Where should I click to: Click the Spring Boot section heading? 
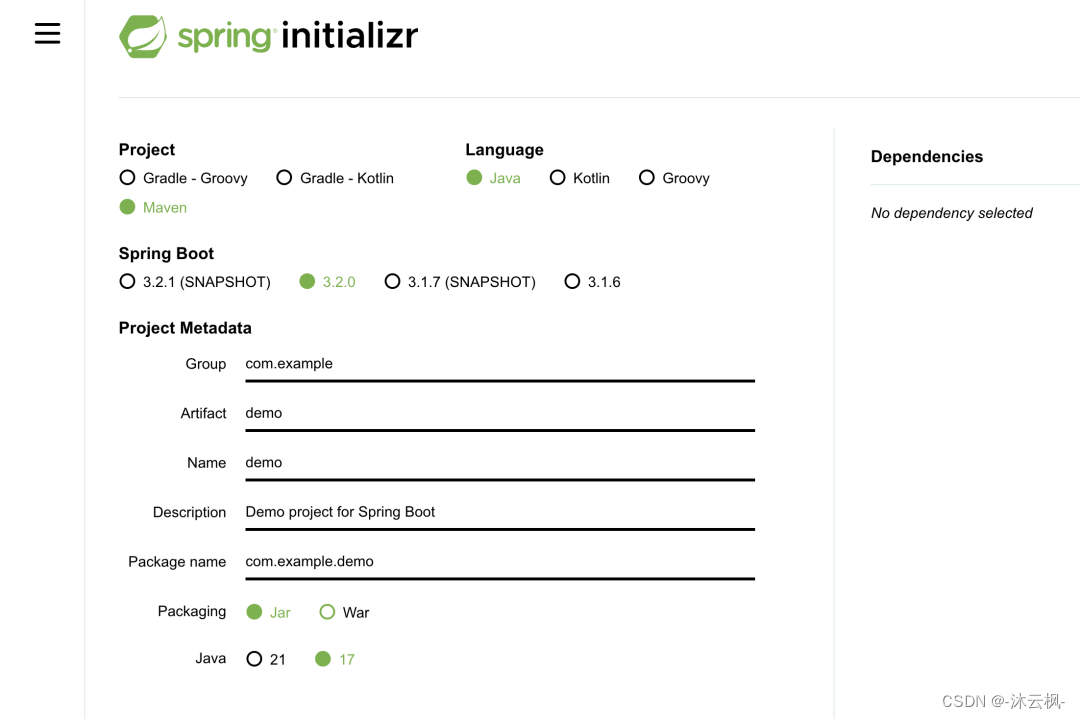(166, 253)
